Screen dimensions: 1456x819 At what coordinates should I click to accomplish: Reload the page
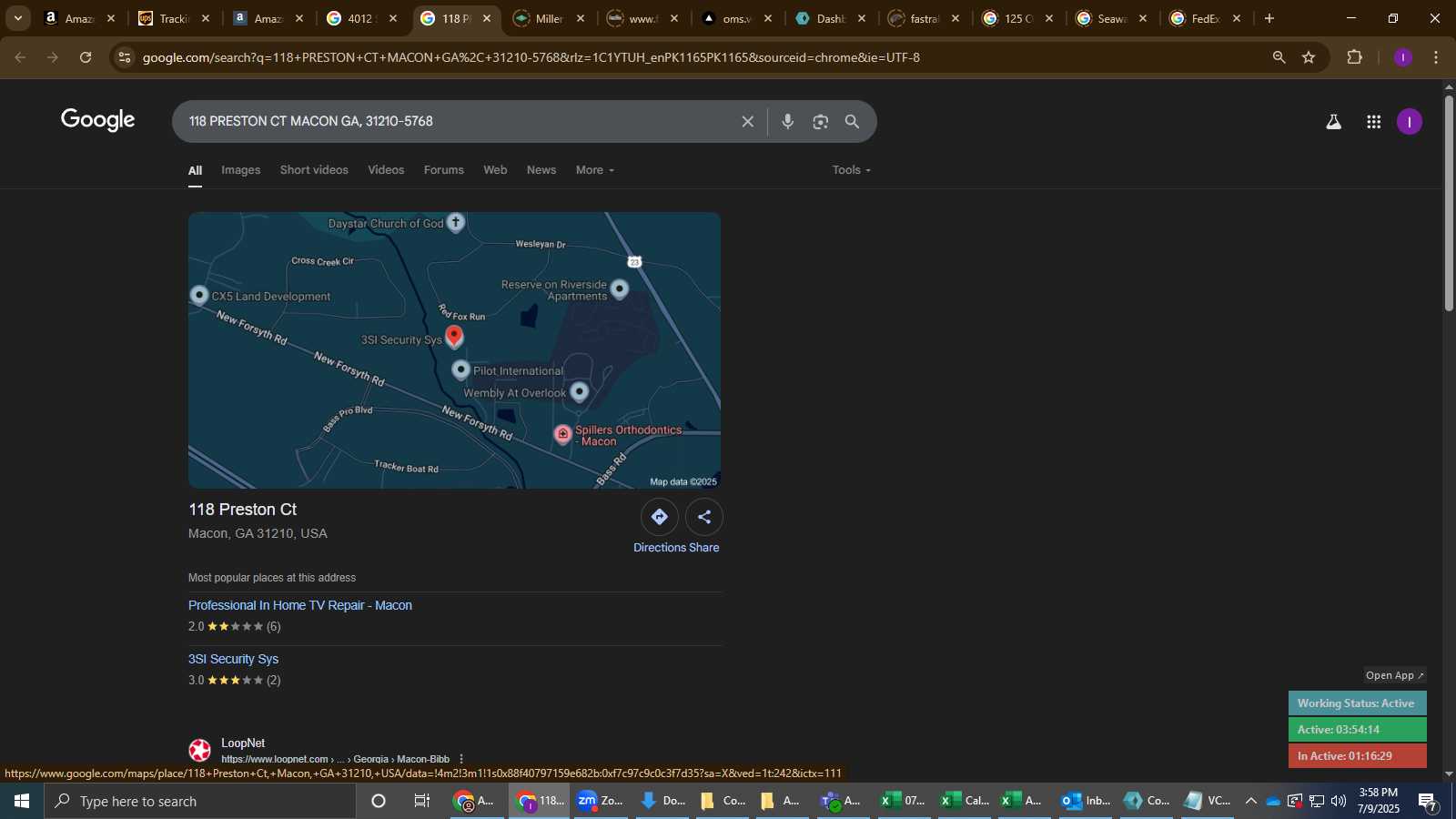(x=86, y=57)
